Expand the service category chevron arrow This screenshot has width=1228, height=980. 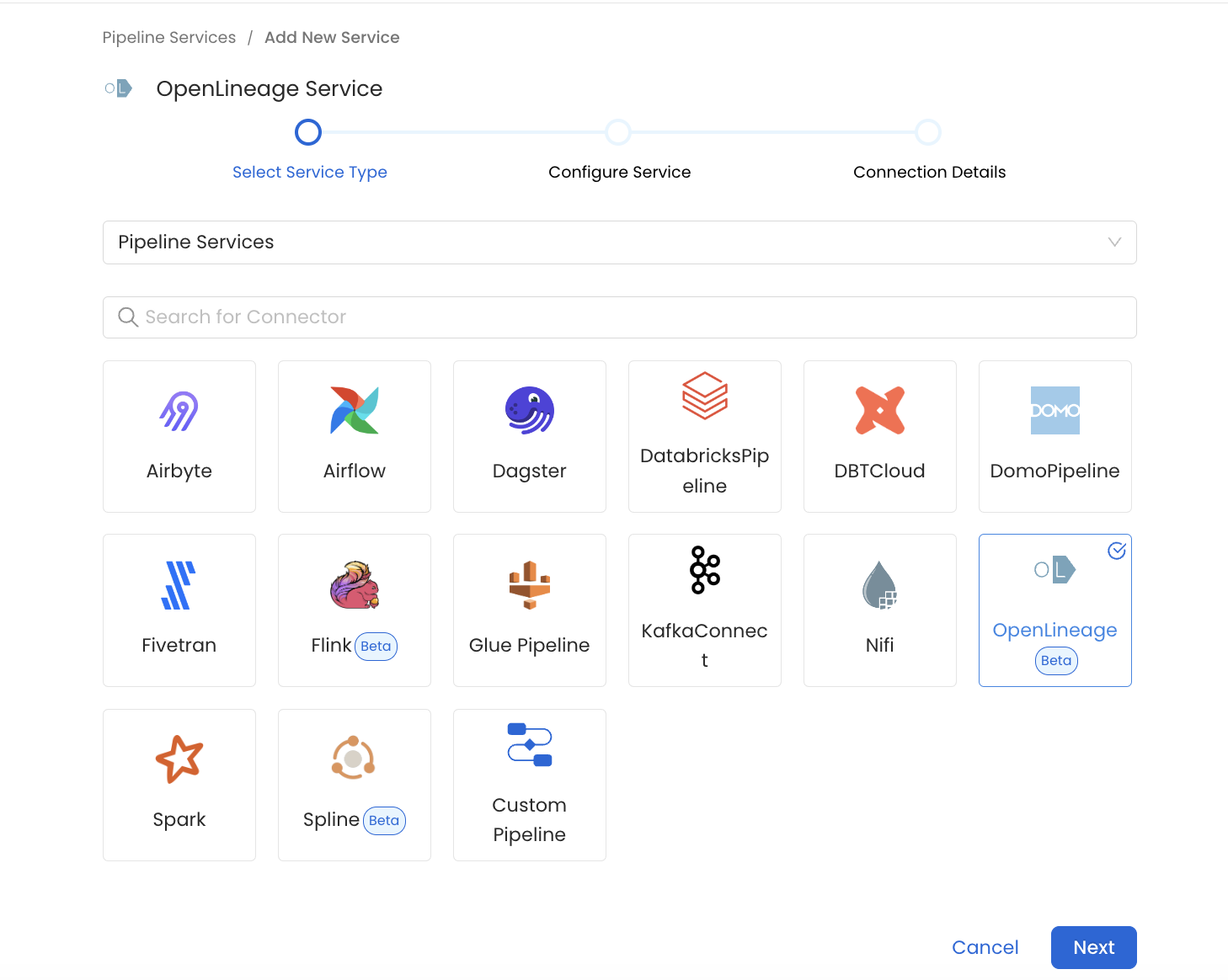1114,242
